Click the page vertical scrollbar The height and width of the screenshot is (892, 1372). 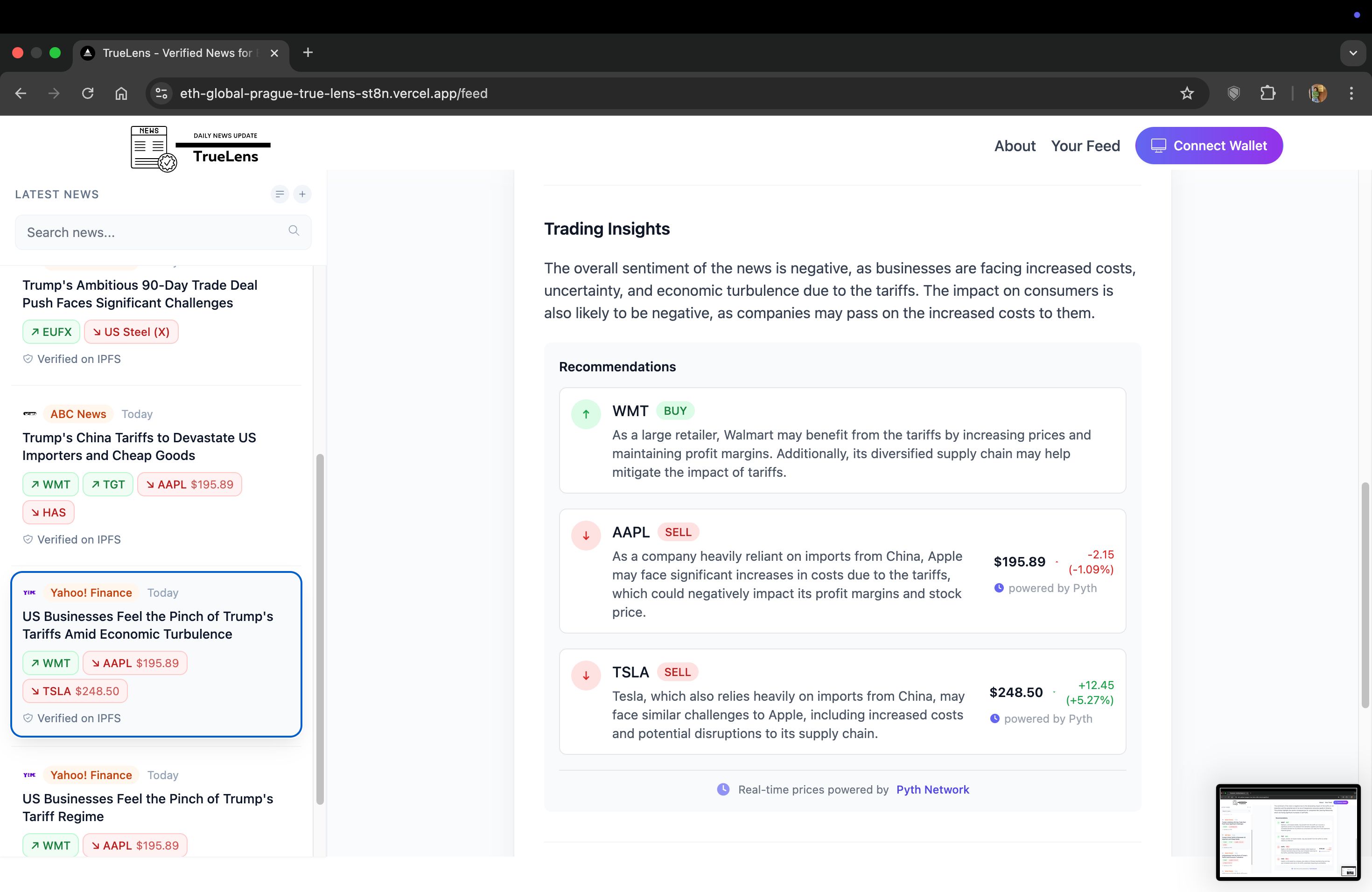pyautogui.click(x=1365, y=595)
